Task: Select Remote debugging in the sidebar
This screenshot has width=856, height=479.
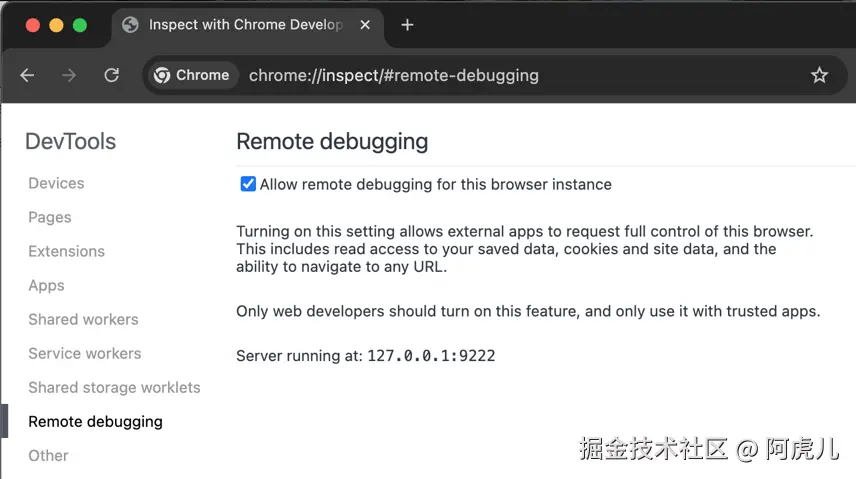Action: [95, 421]
